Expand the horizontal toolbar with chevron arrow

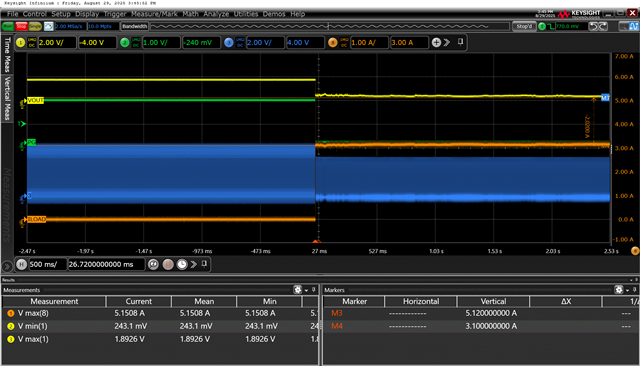[x=193, y=264]
